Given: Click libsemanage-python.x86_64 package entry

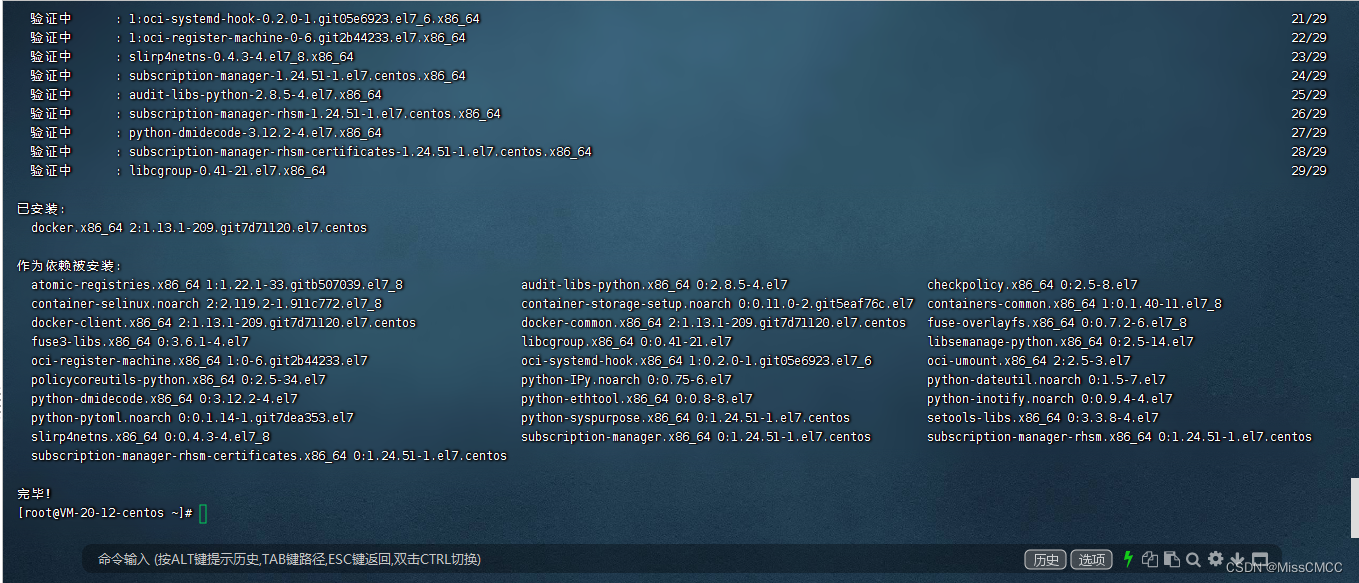Looking at the screenshot, I should pos(1060,342).
